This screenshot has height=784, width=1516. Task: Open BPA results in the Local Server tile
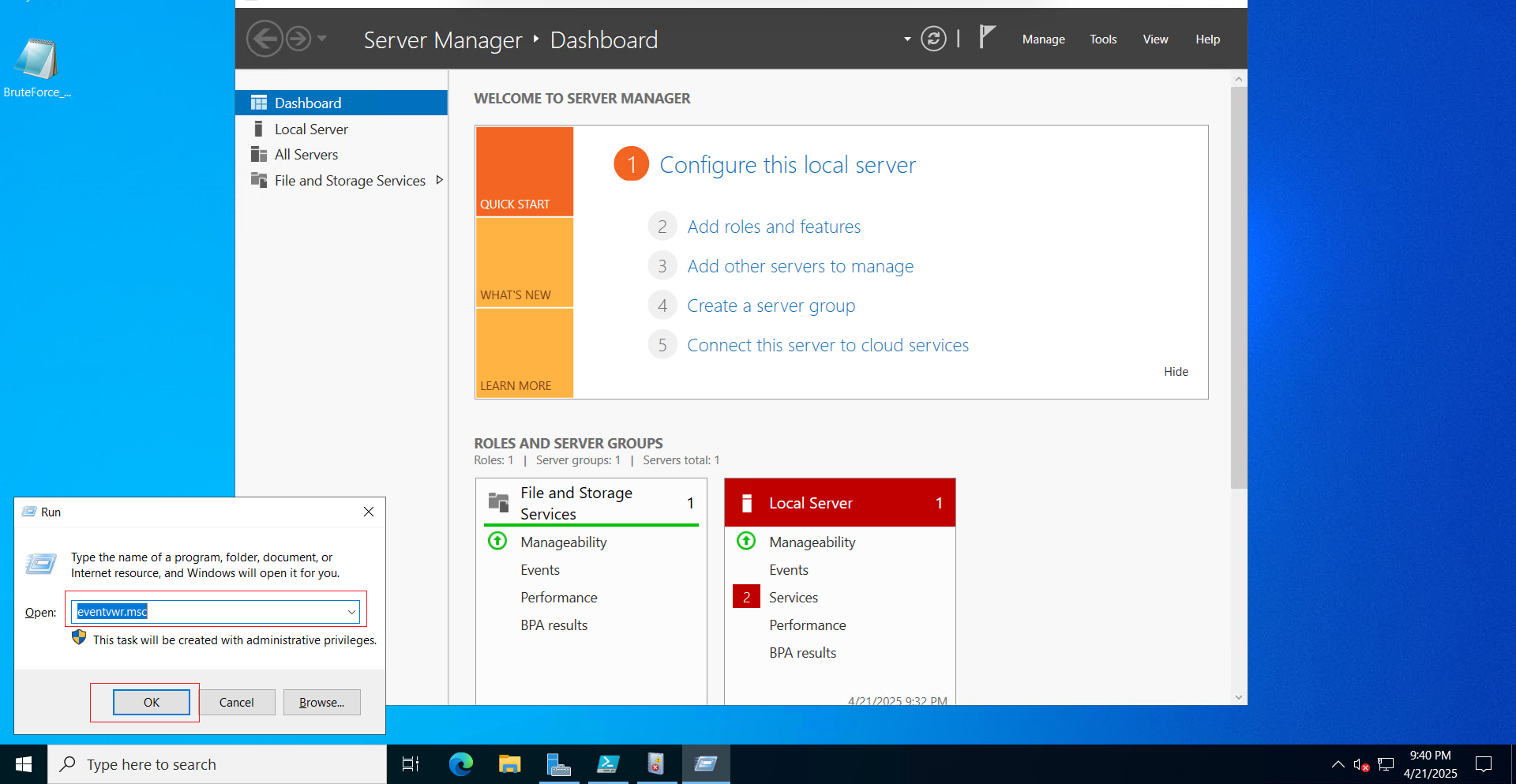[802, 653]
